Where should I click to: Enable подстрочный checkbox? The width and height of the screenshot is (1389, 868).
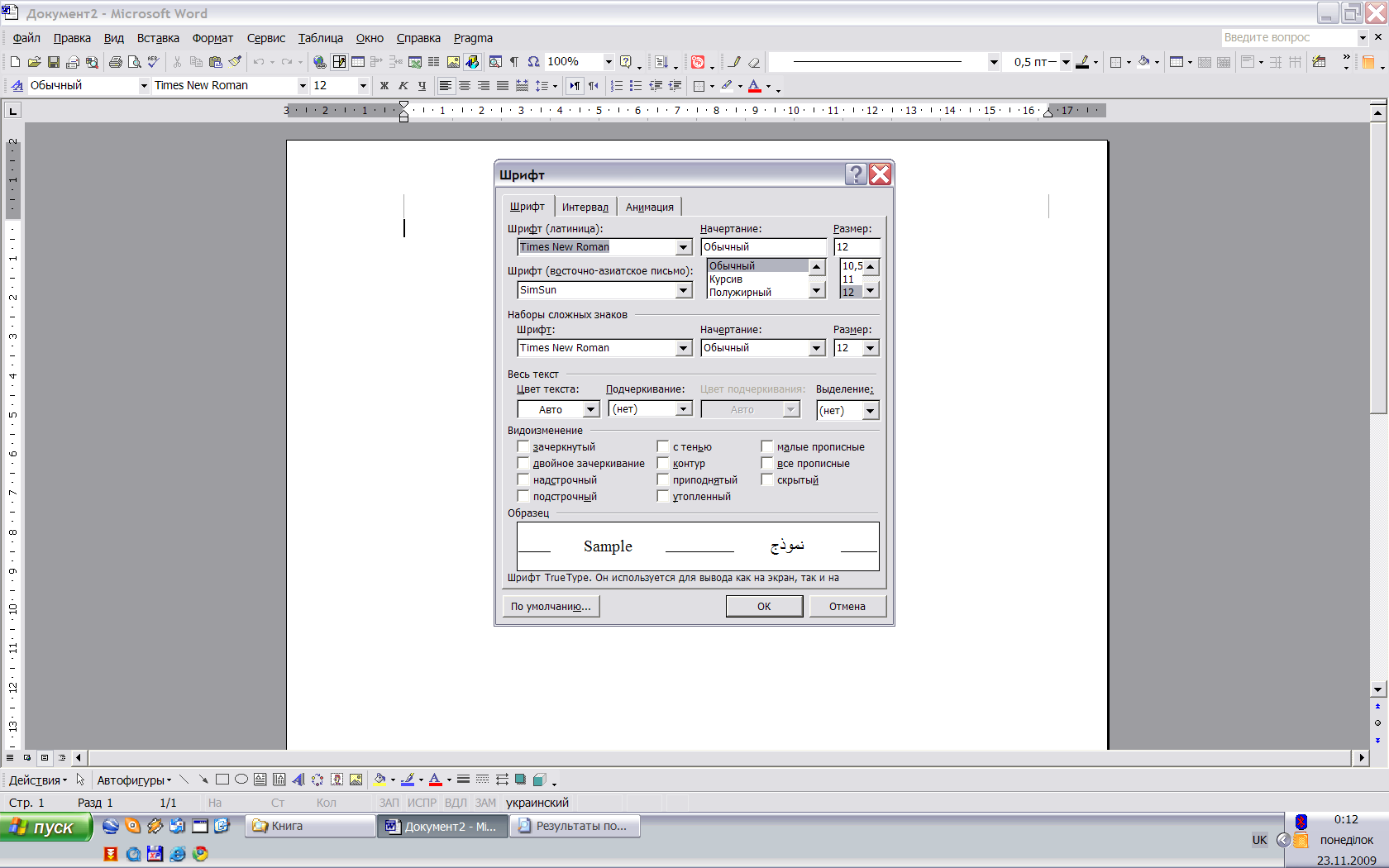523,496
